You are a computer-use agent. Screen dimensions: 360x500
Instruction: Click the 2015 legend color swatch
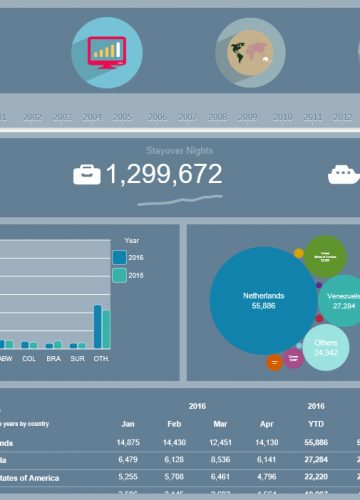(119, 275)
